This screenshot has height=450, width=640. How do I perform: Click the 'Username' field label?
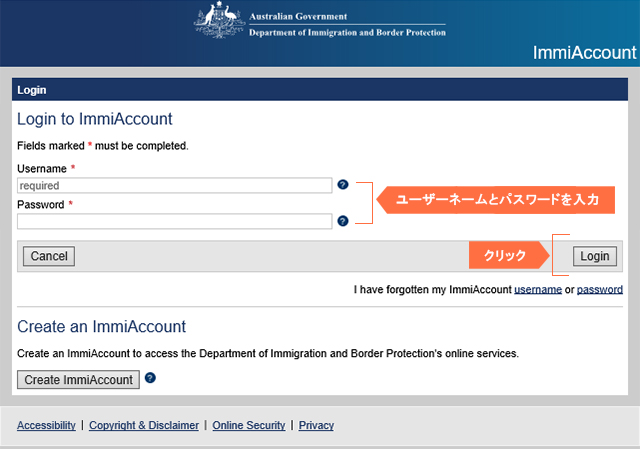[x=42, y=169]
